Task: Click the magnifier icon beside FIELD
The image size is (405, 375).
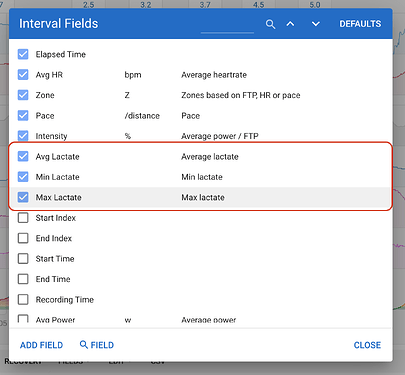Action: pyautogui.click(x=84, y=345)
